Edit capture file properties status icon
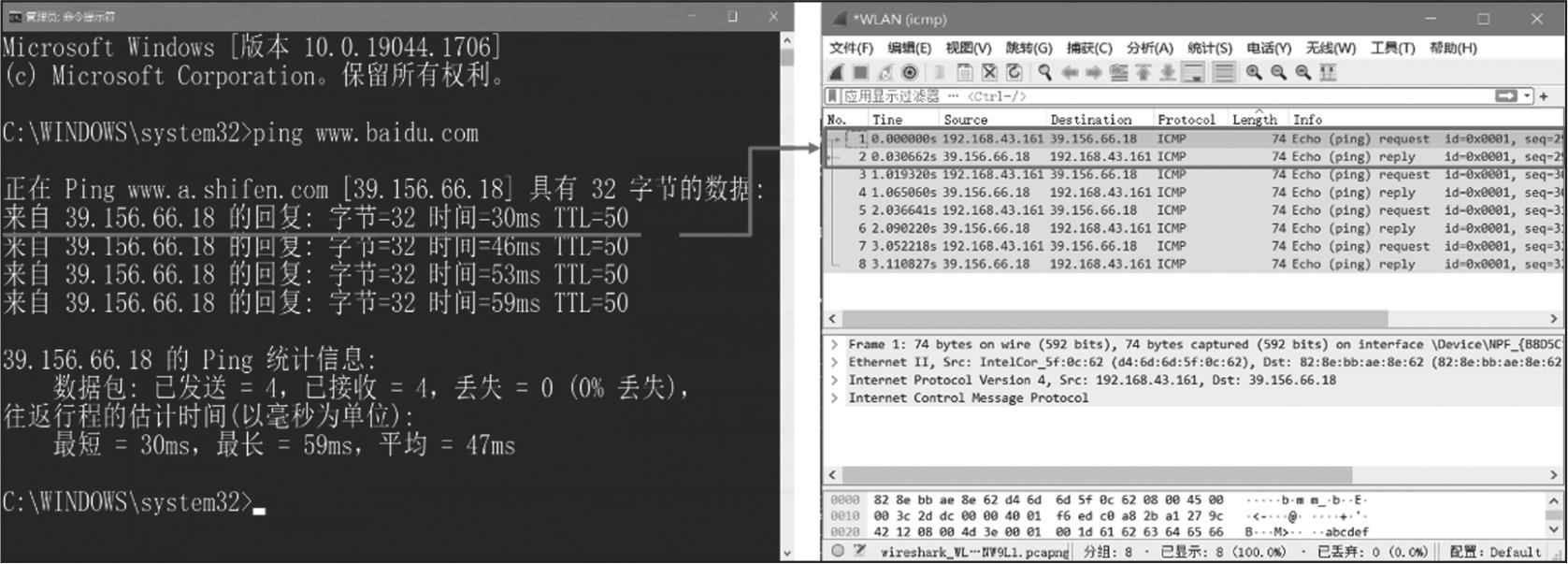 pyautogui.click(x=859, y=551)
